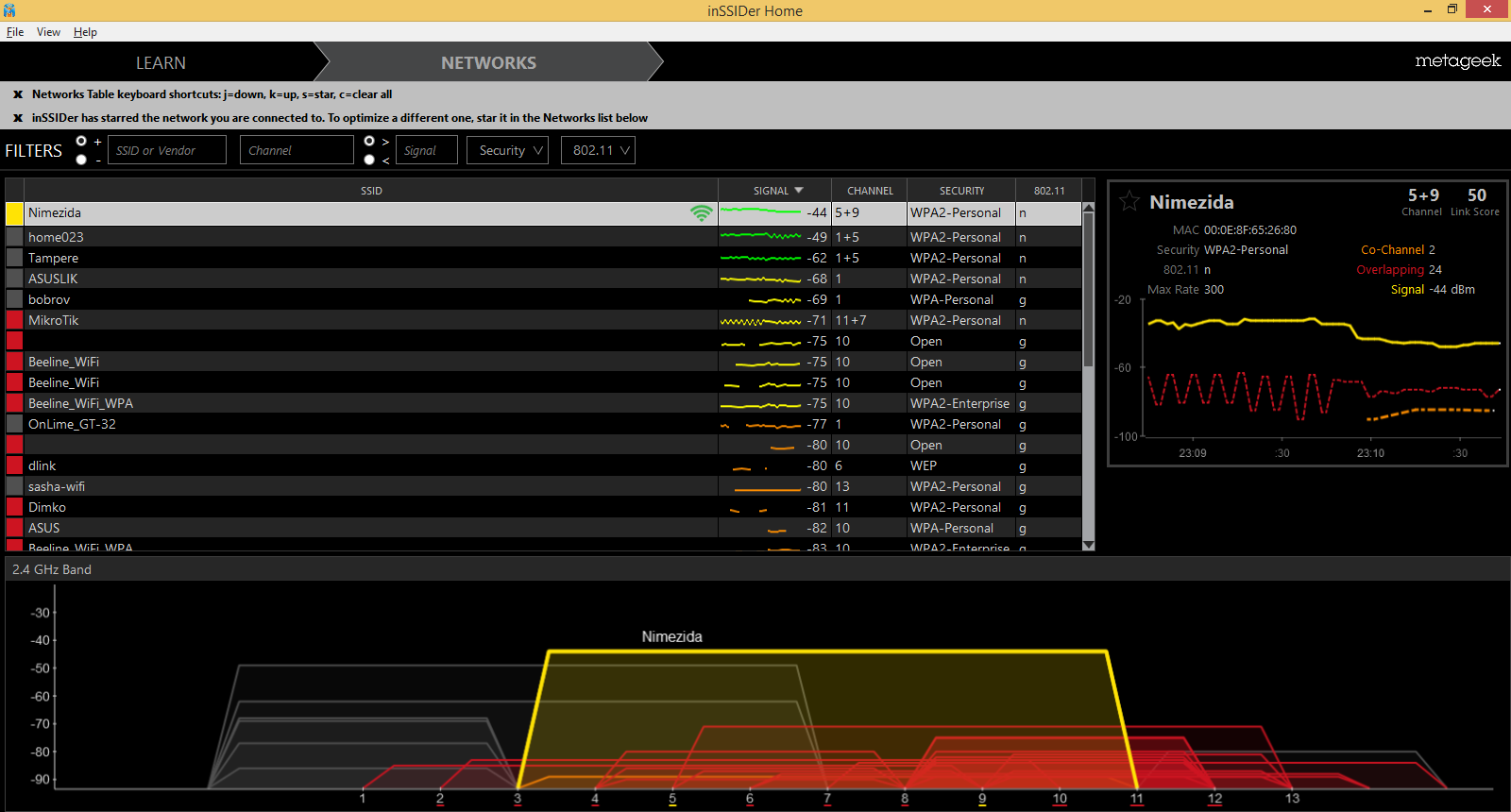Screen dimensions: 1511x812
Task: Switch to the LEARN tab
Action: 161,62
